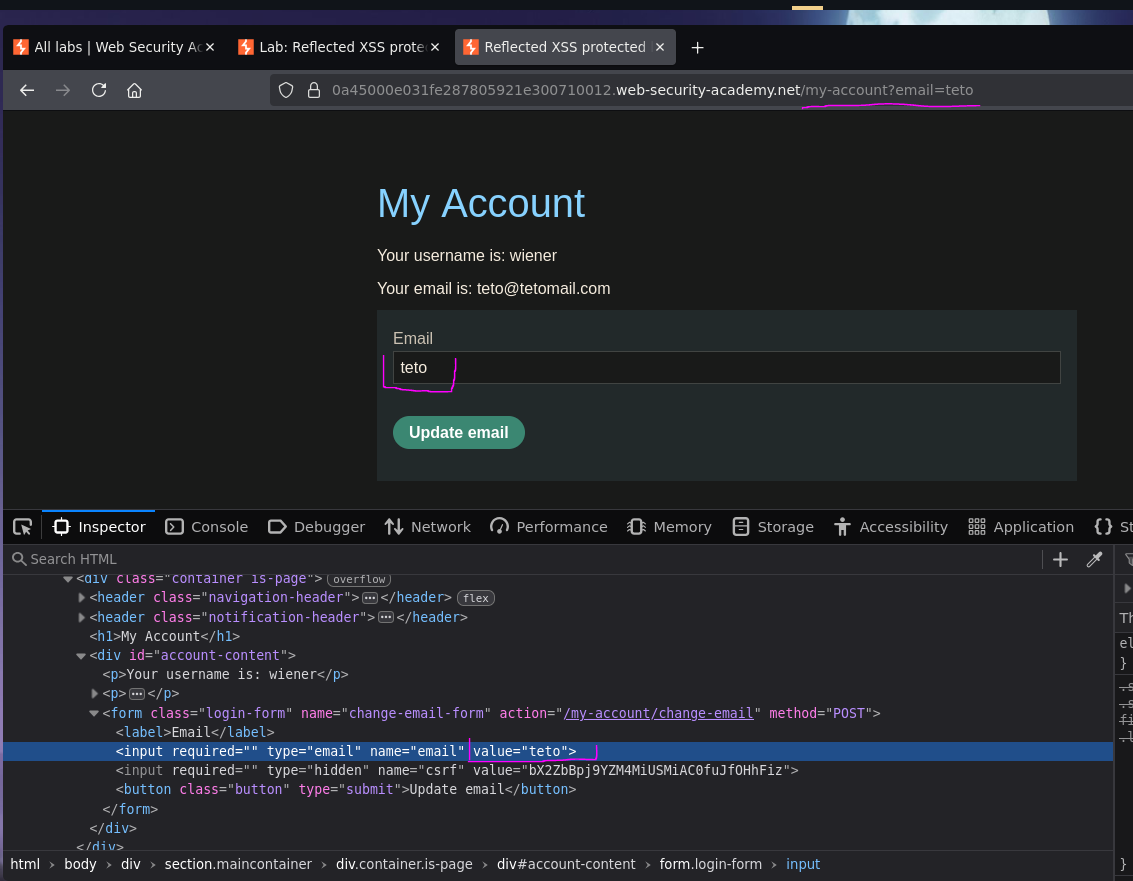This screenshot has height=881, width=1133.
Task: Click the browser forward arrow
Action: (63, 90)
